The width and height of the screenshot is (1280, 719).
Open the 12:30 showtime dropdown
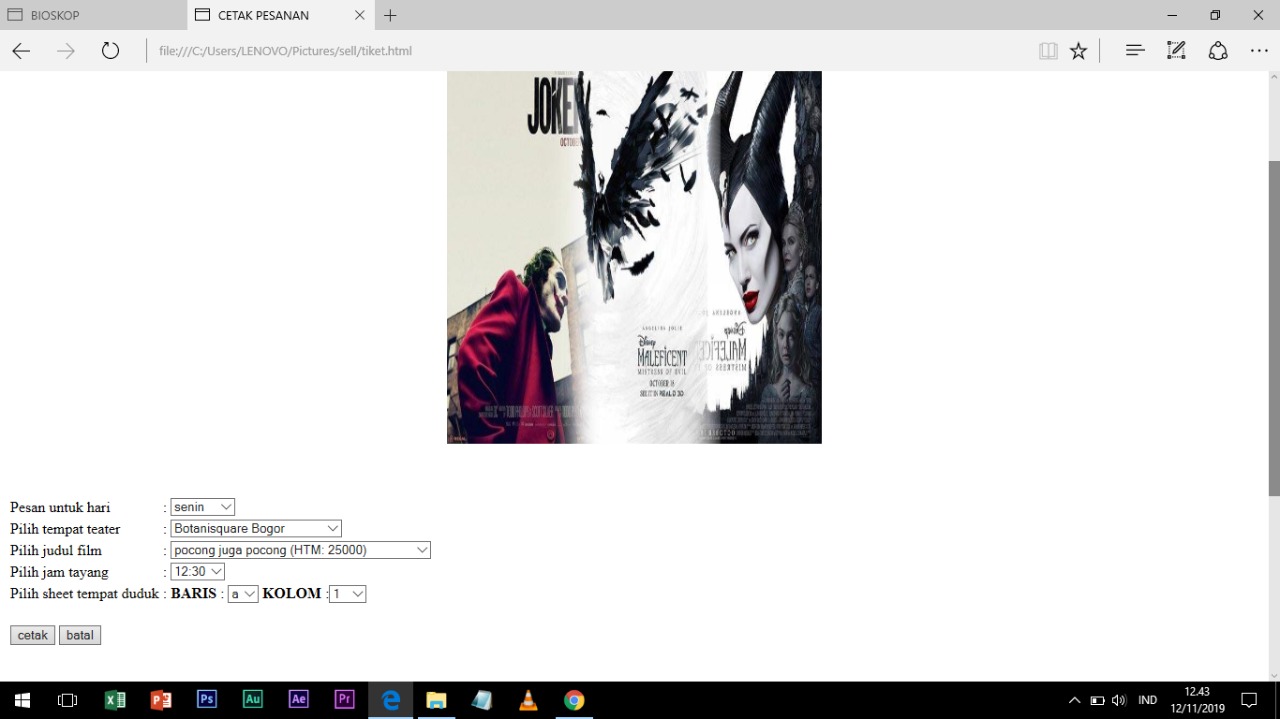197,572
